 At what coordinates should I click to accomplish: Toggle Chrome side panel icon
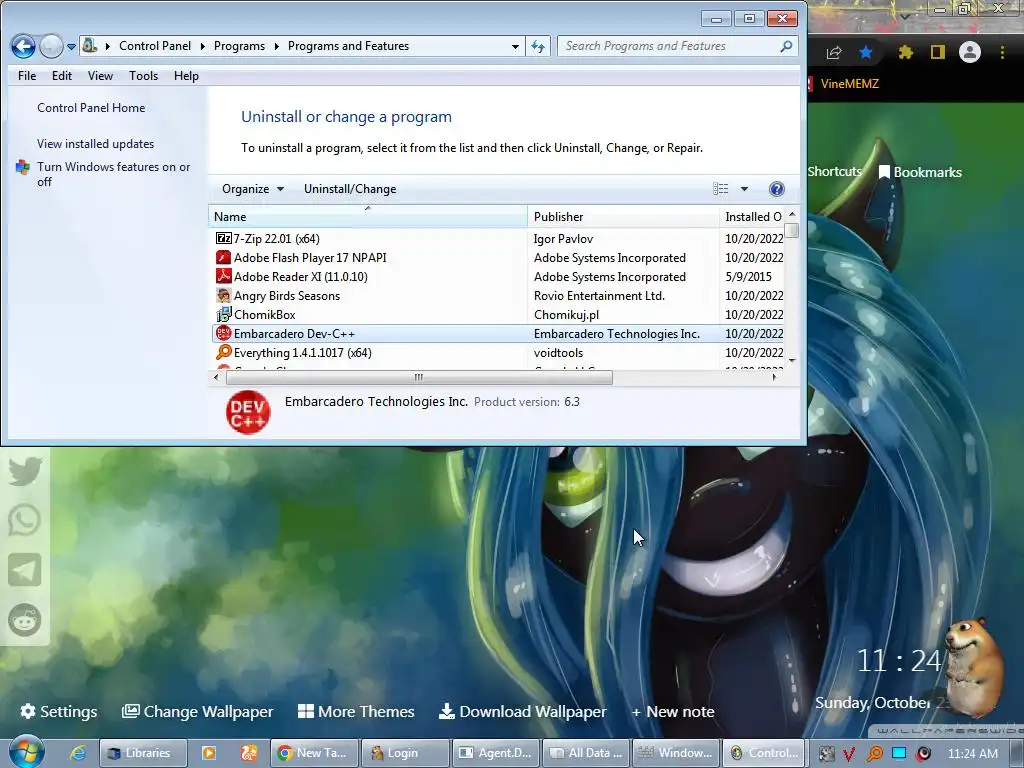938,52
